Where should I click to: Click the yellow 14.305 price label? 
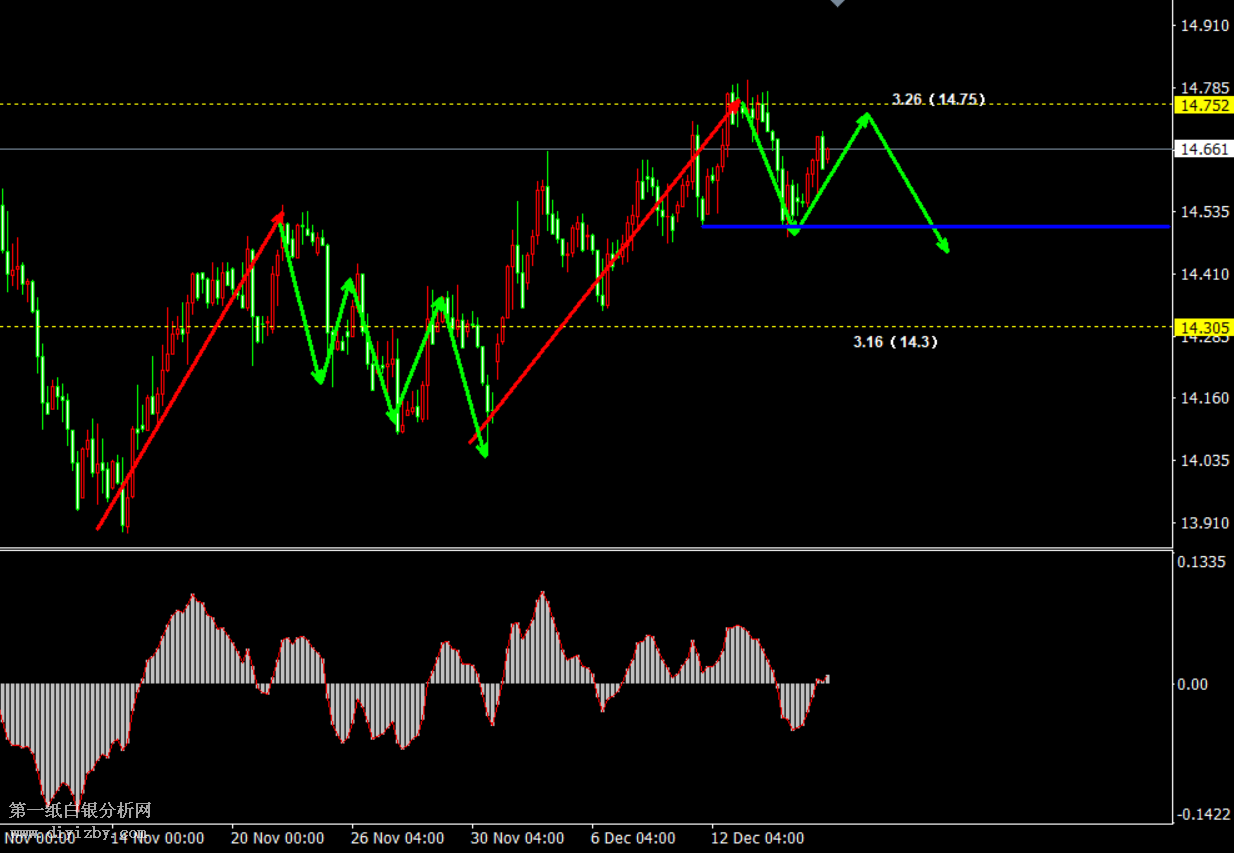click(1204, 327)
